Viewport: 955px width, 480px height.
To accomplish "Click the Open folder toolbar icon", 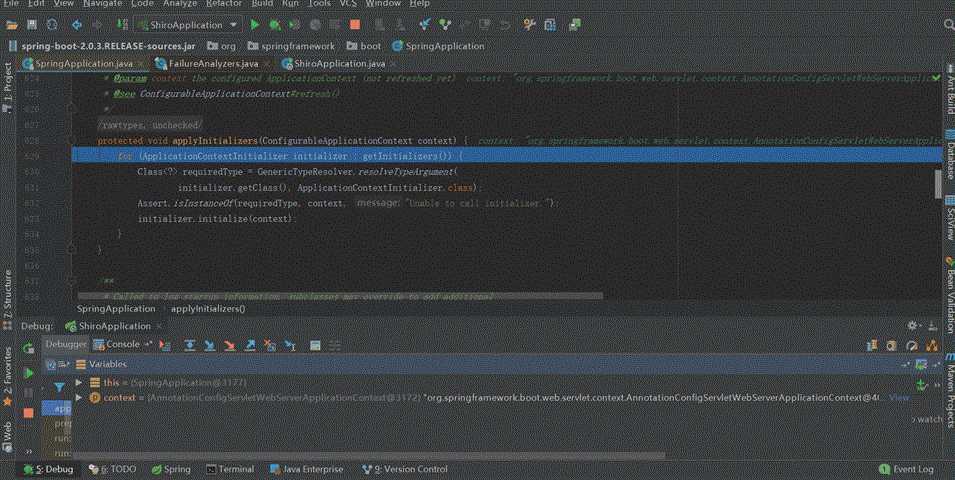I will pos(12,25).
